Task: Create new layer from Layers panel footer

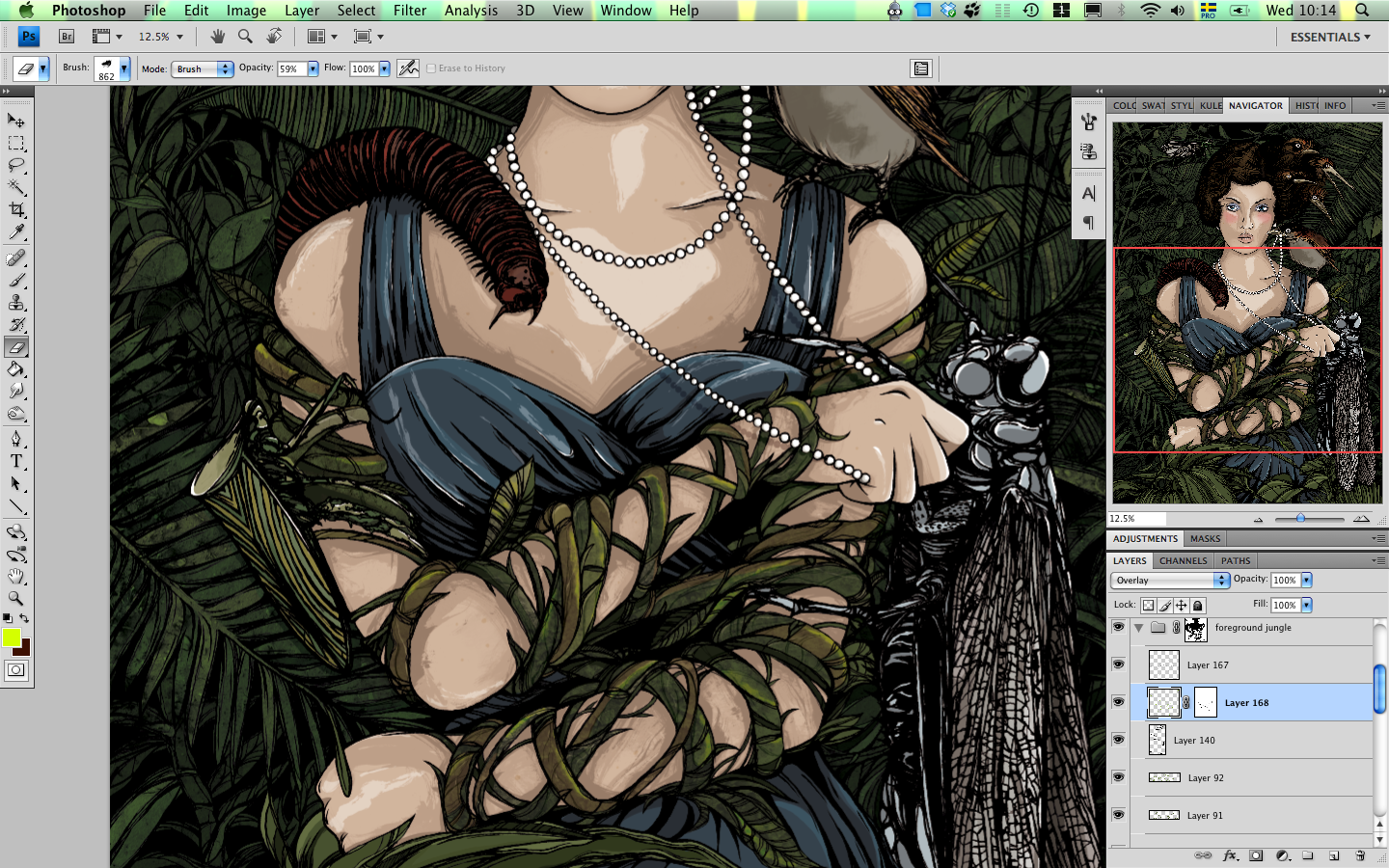Action: pos(1334,855)
